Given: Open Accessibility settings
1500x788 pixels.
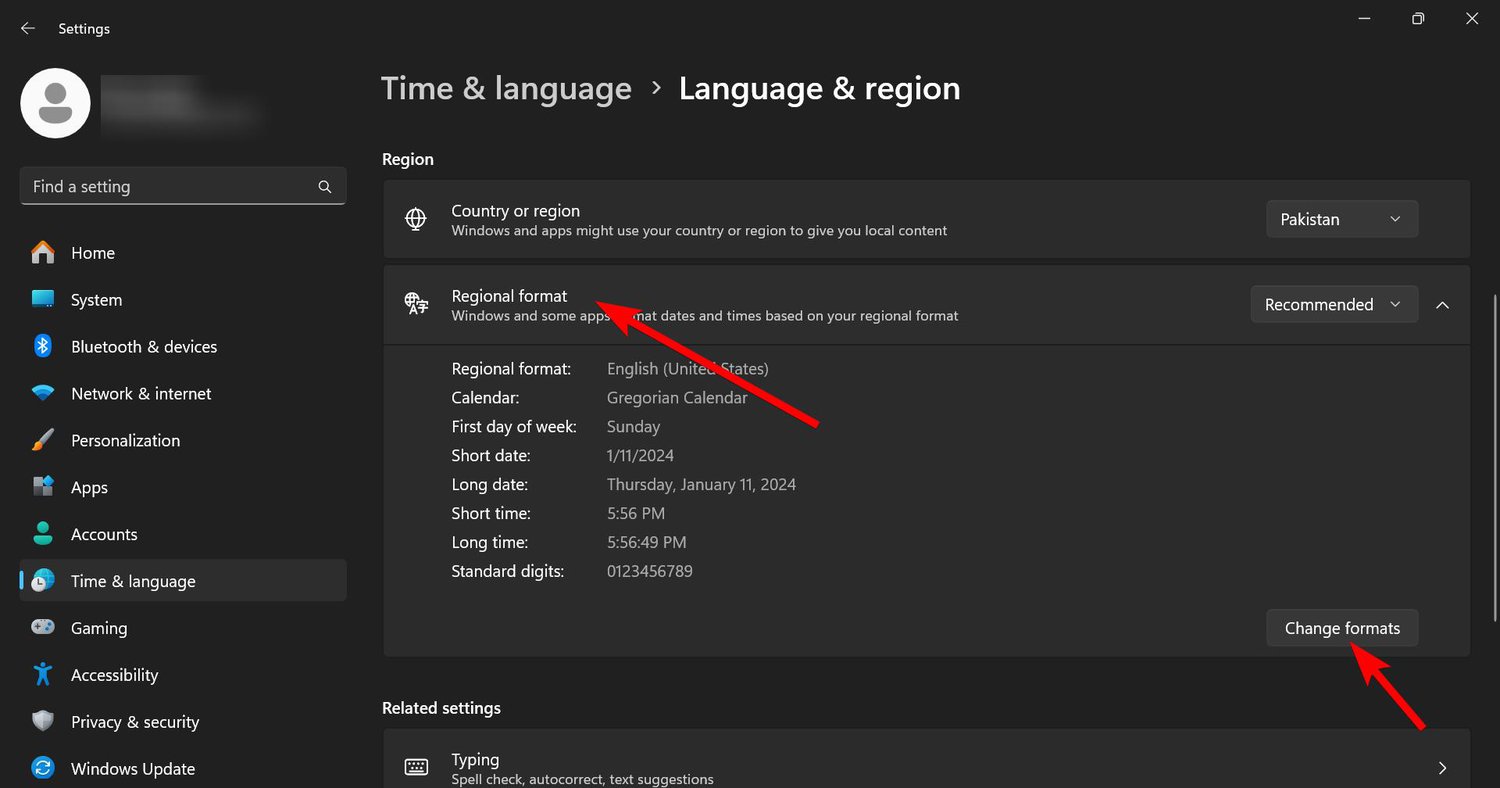Looking at the screenshot, I should (x=114, y=675).
